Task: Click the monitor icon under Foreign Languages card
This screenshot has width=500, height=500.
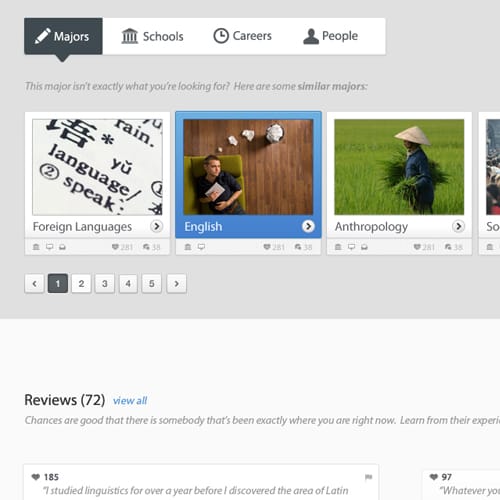Action: pos(49,247)
